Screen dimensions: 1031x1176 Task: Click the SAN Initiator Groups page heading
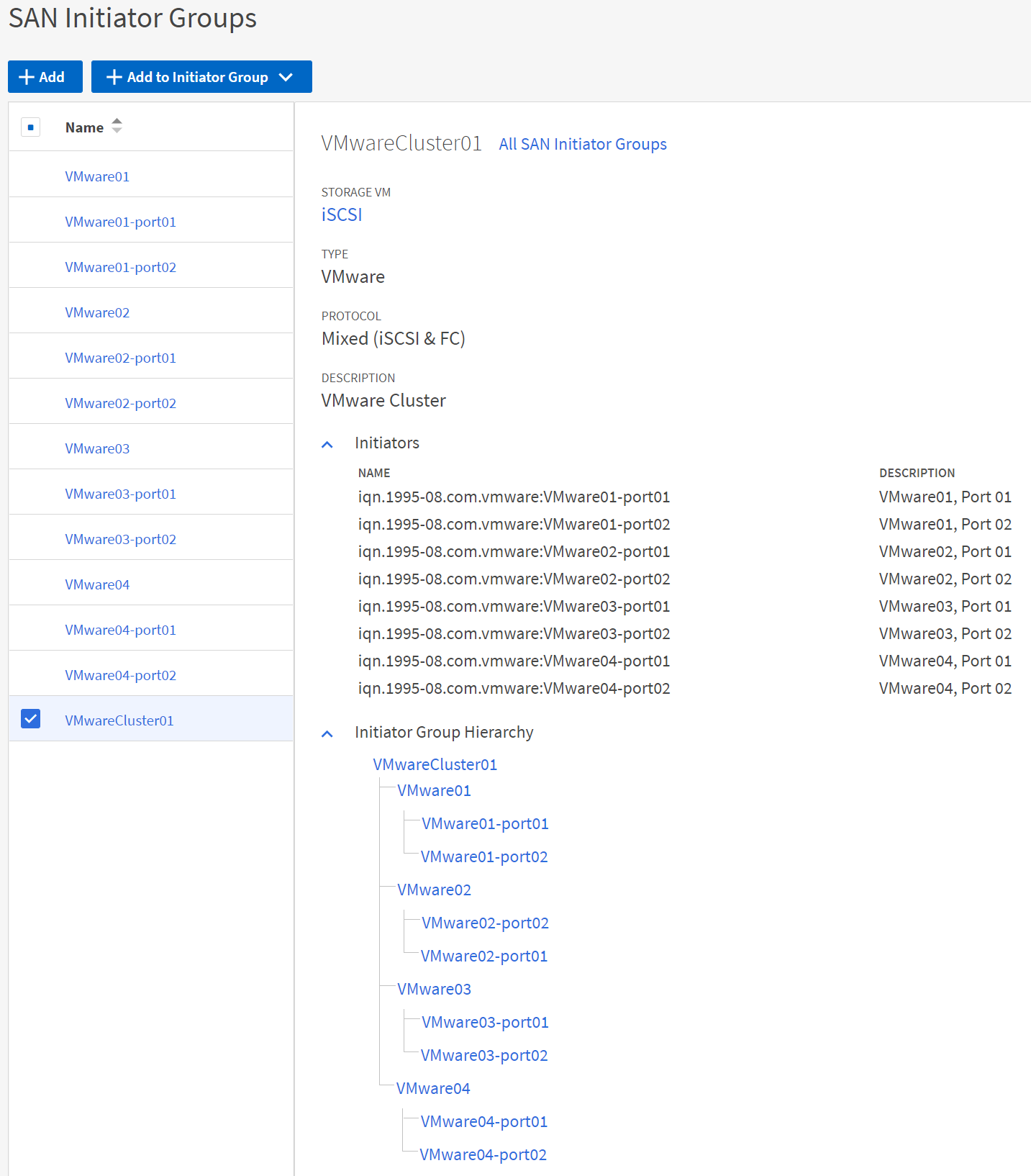[132, 18]
